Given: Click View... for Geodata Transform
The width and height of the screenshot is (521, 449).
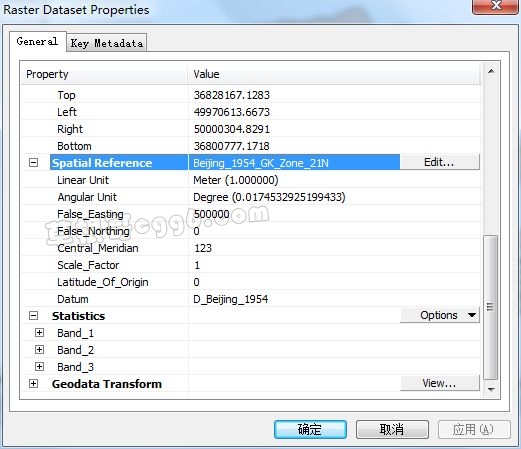Looking at the screenshot, I should [440, 383].
